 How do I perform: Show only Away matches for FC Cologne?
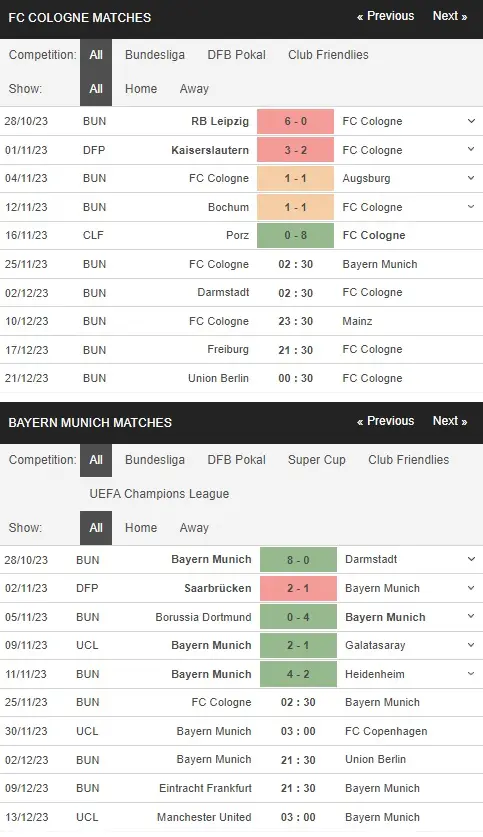(194, 89)
